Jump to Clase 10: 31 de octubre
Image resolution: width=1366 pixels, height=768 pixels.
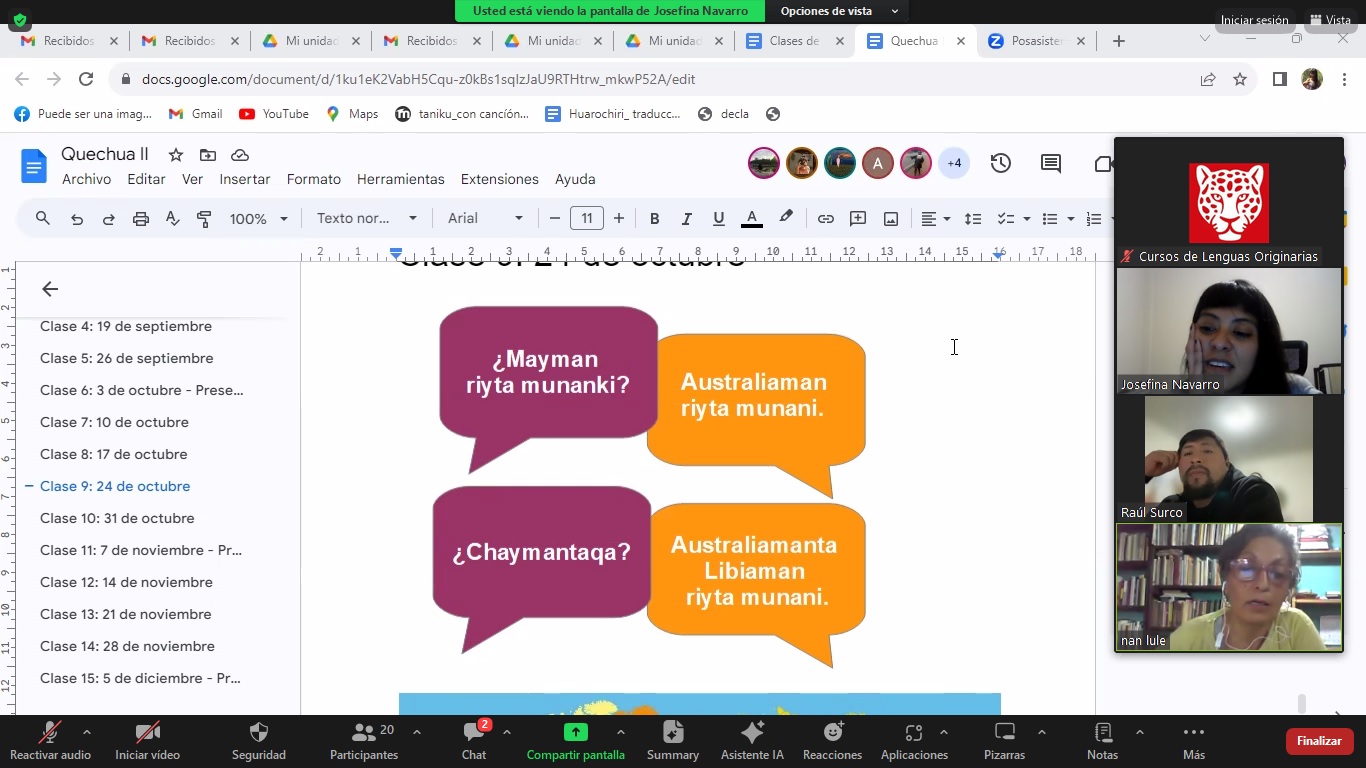(x=117, y=518)
